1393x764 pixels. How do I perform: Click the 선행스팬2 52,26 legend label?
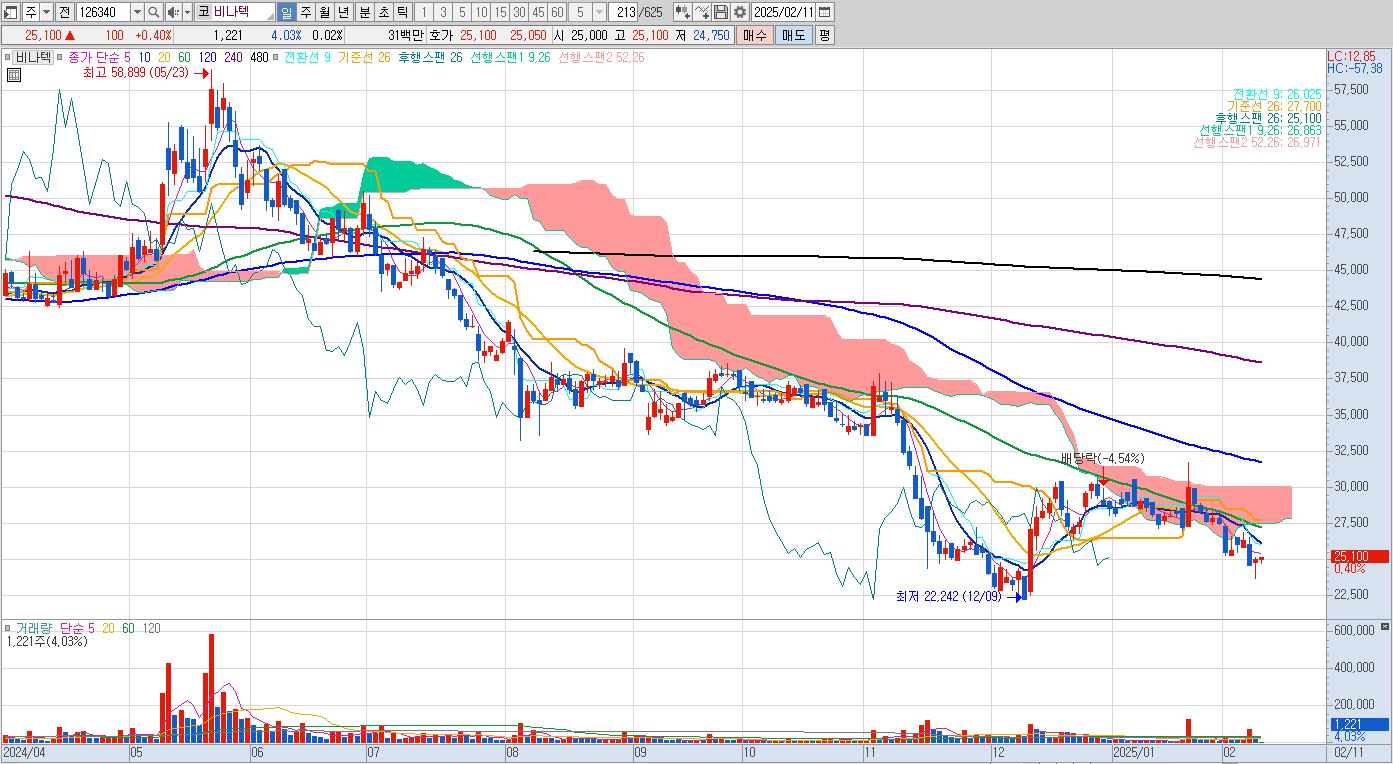602,57
